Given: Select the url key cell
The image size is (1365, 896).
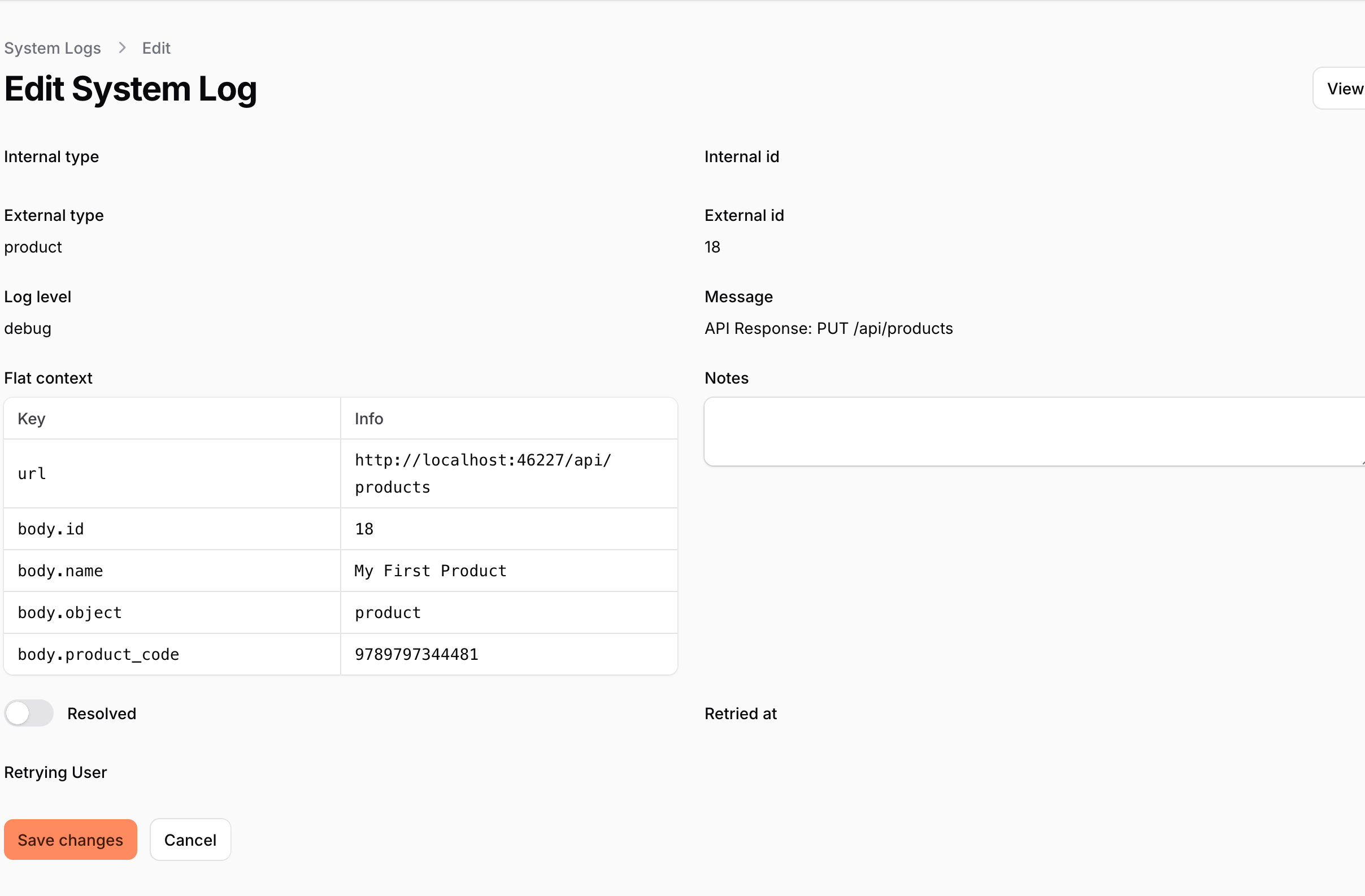Looking at the screenshot, I should 172,473.
